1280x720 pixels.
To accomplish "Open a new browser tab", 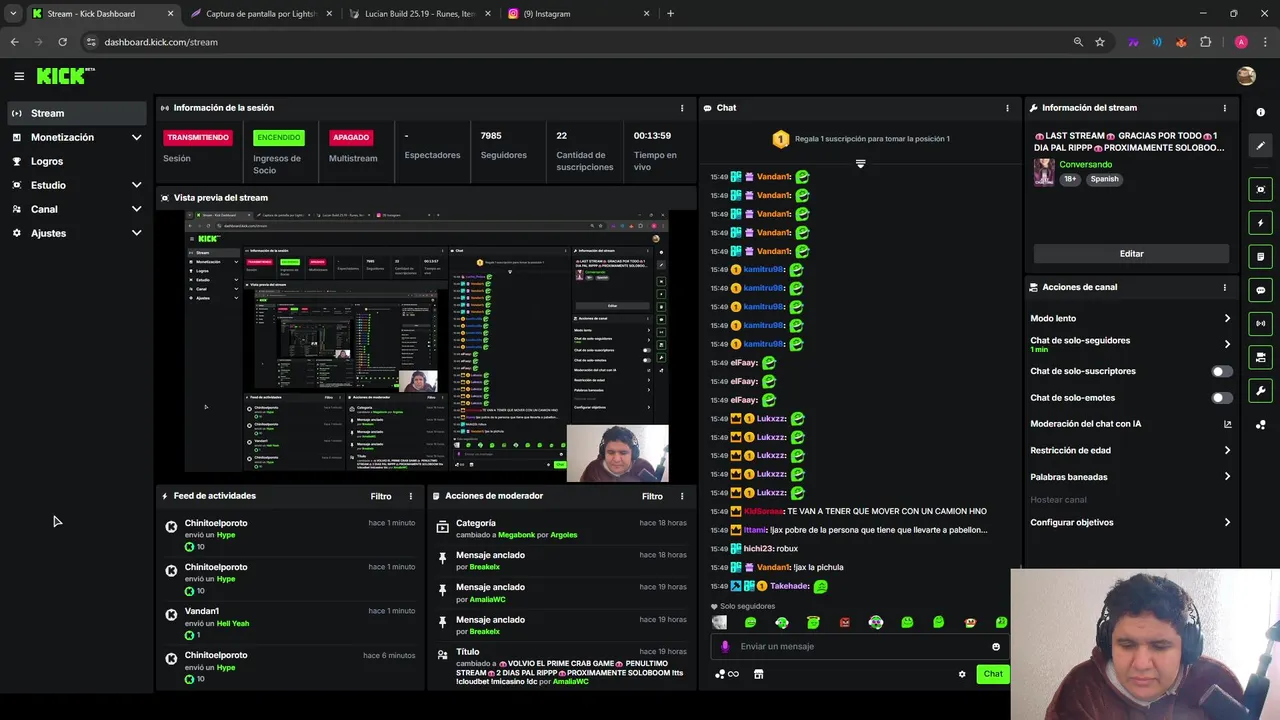I will click(x=670, y=14).
